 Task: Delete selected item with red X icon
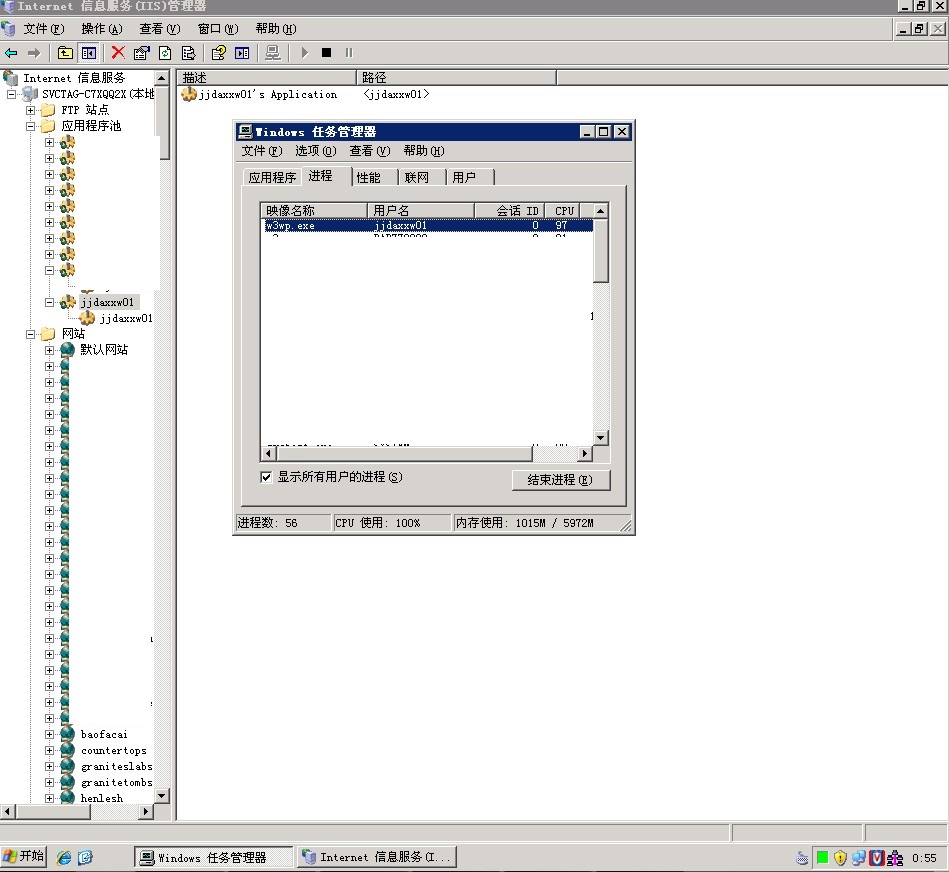click(118, 53)
